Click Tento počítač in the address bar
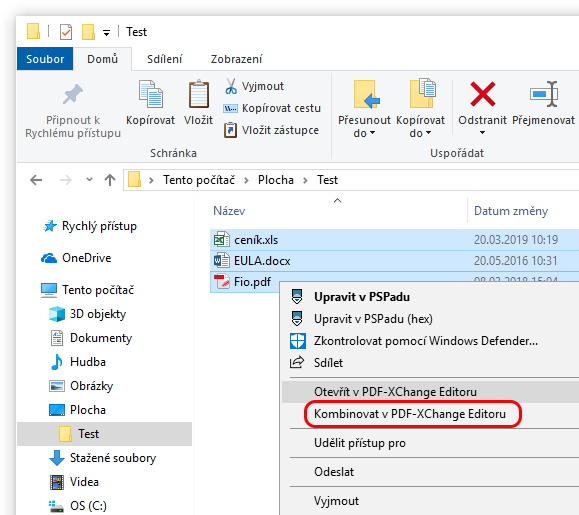 pos(199,180)
